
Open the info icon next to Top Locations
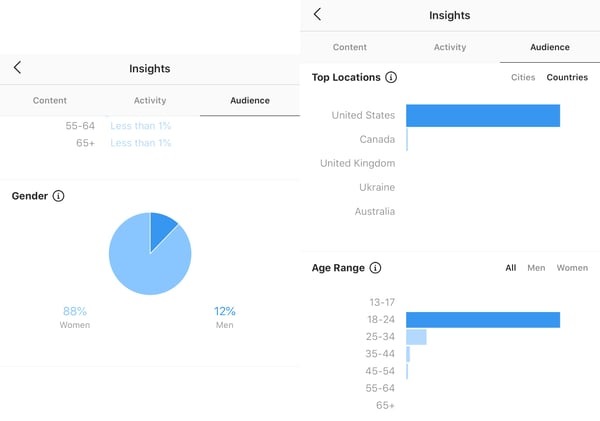click(391, 77)
